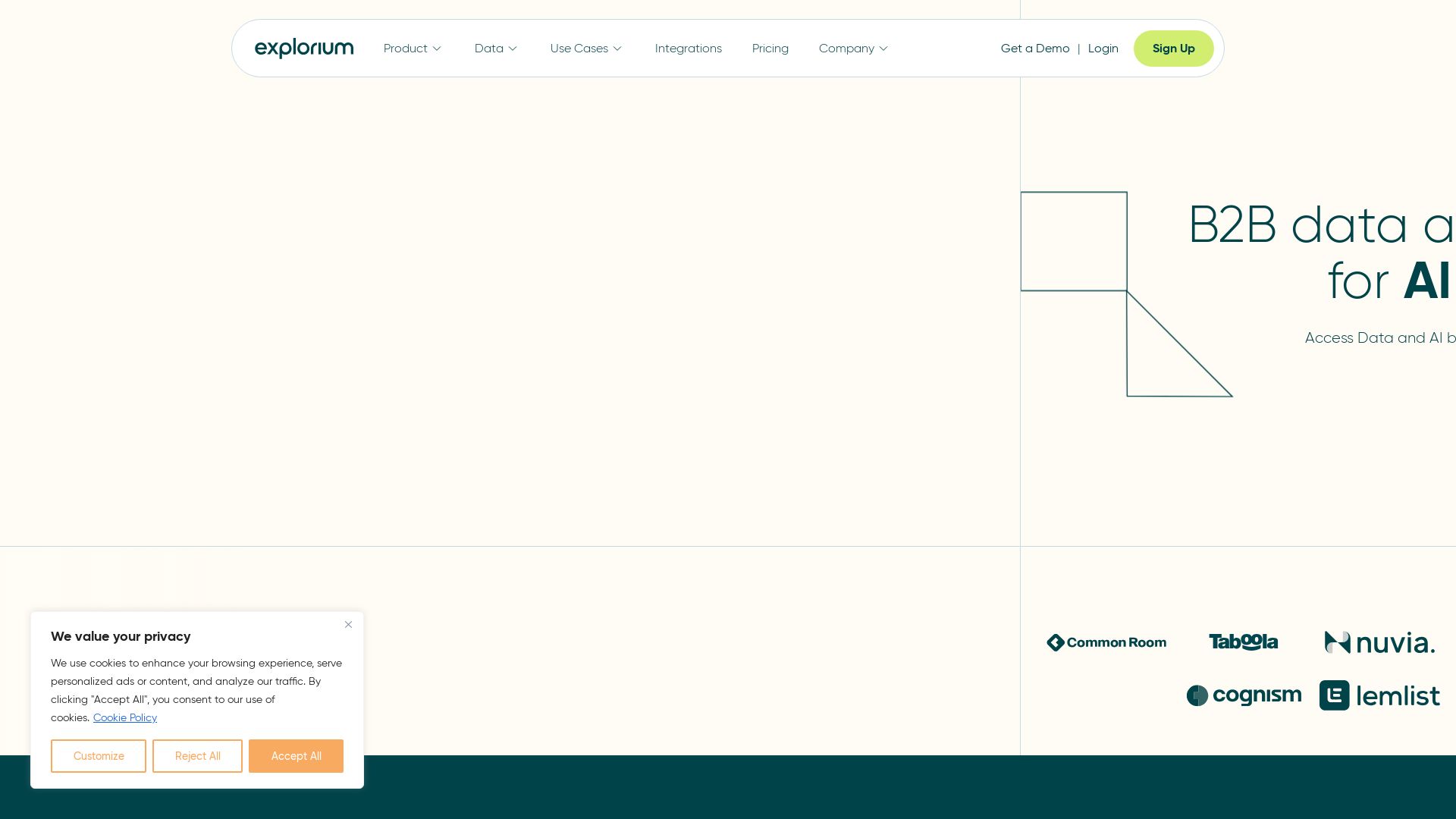Open the Company menu
Image resolution: width=1456 pixels, height=819 pixels.
click(846, 49)
